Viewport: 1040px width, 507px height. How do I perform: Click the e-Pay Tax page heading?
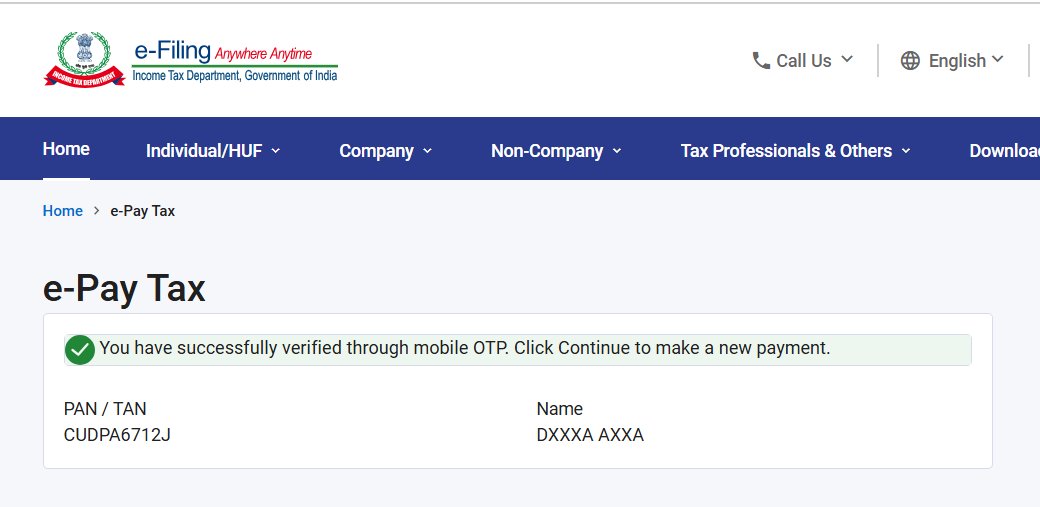tap(124, 289)
